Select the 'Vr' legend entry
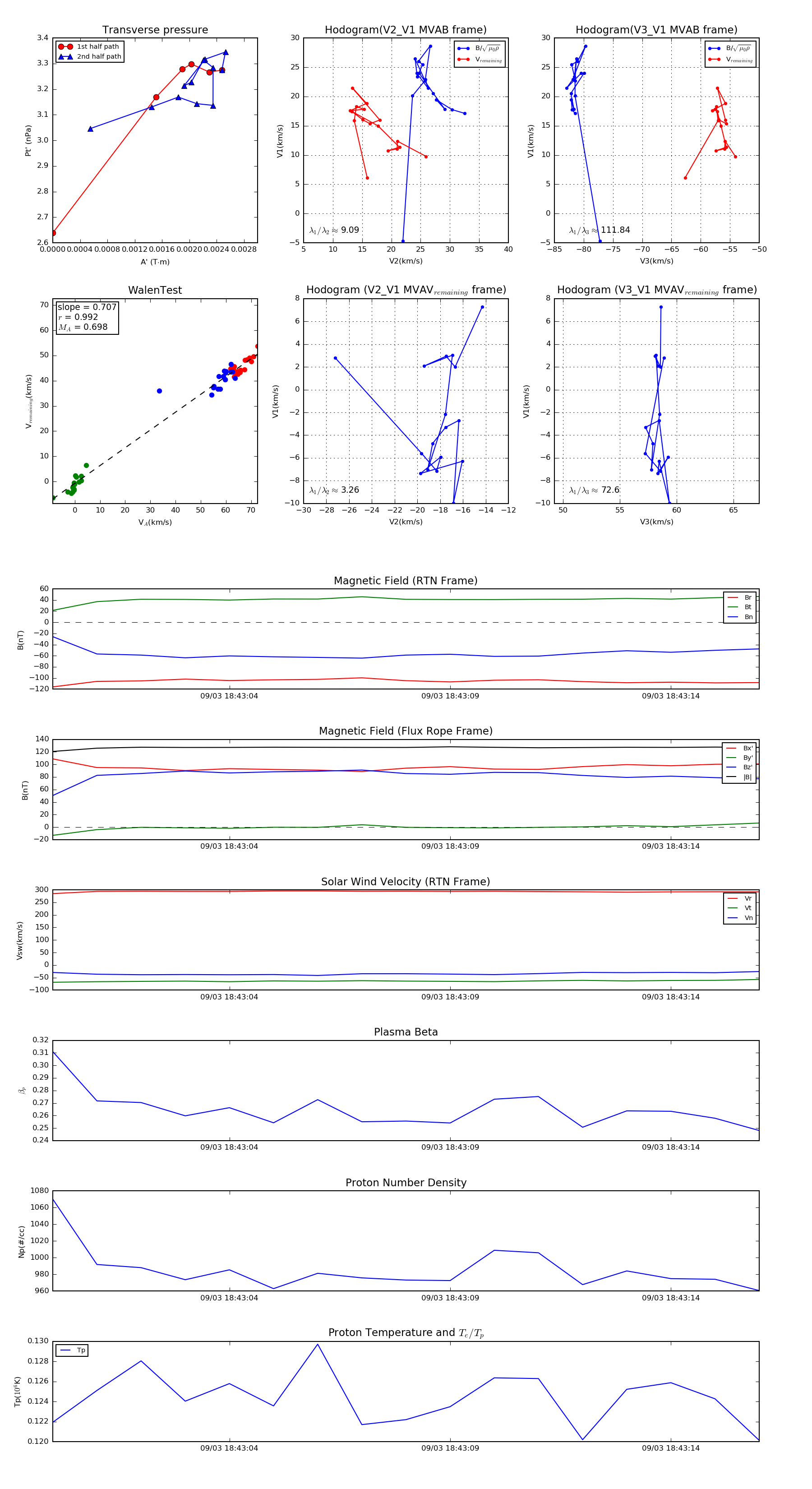 pyautogui.click(x=740, y=899)
